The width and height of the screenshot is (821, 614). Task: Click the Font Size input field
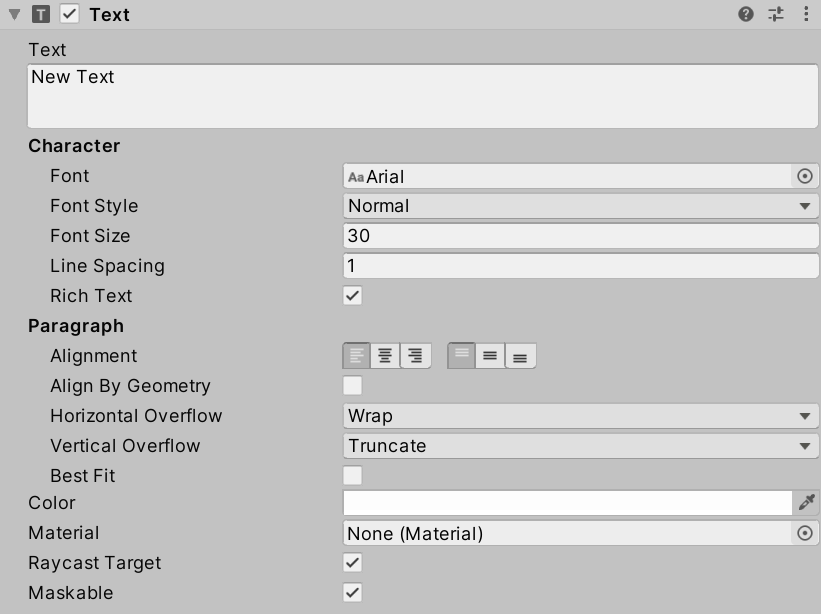(x=580, y=236)
